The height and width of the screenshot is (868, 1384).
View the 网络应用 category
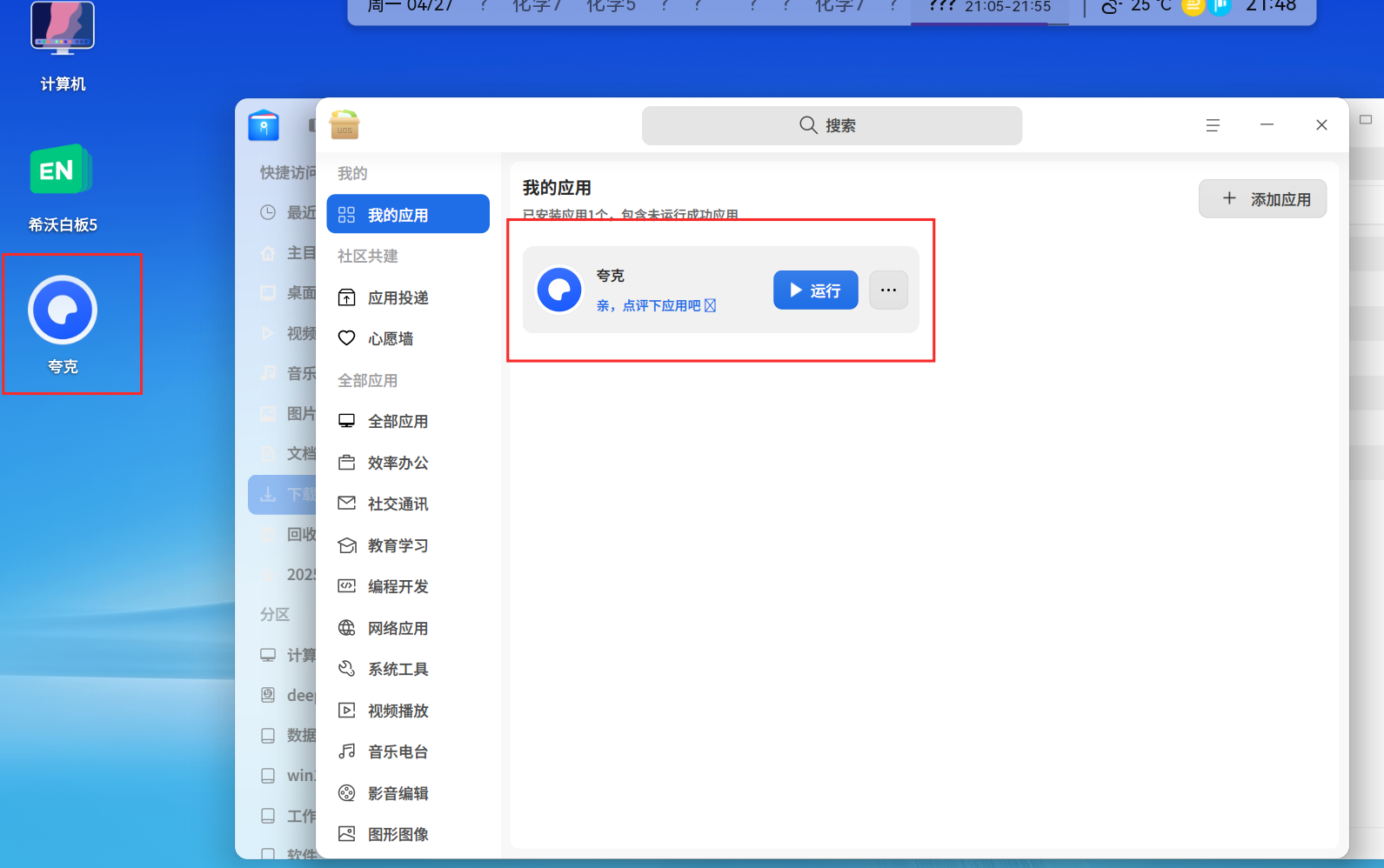[408, 628]
